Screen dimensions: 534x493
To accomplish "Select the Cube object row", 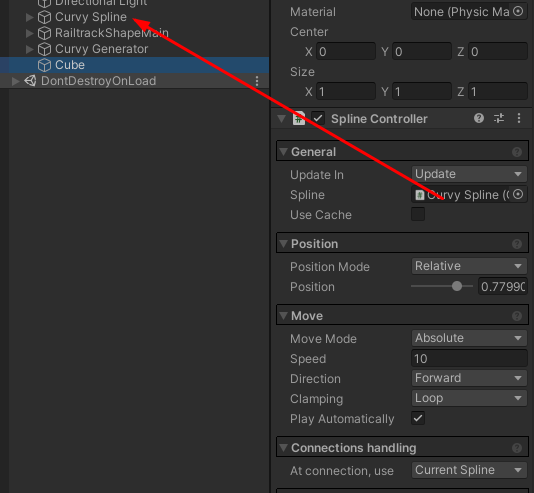I will tap(135, 65).
